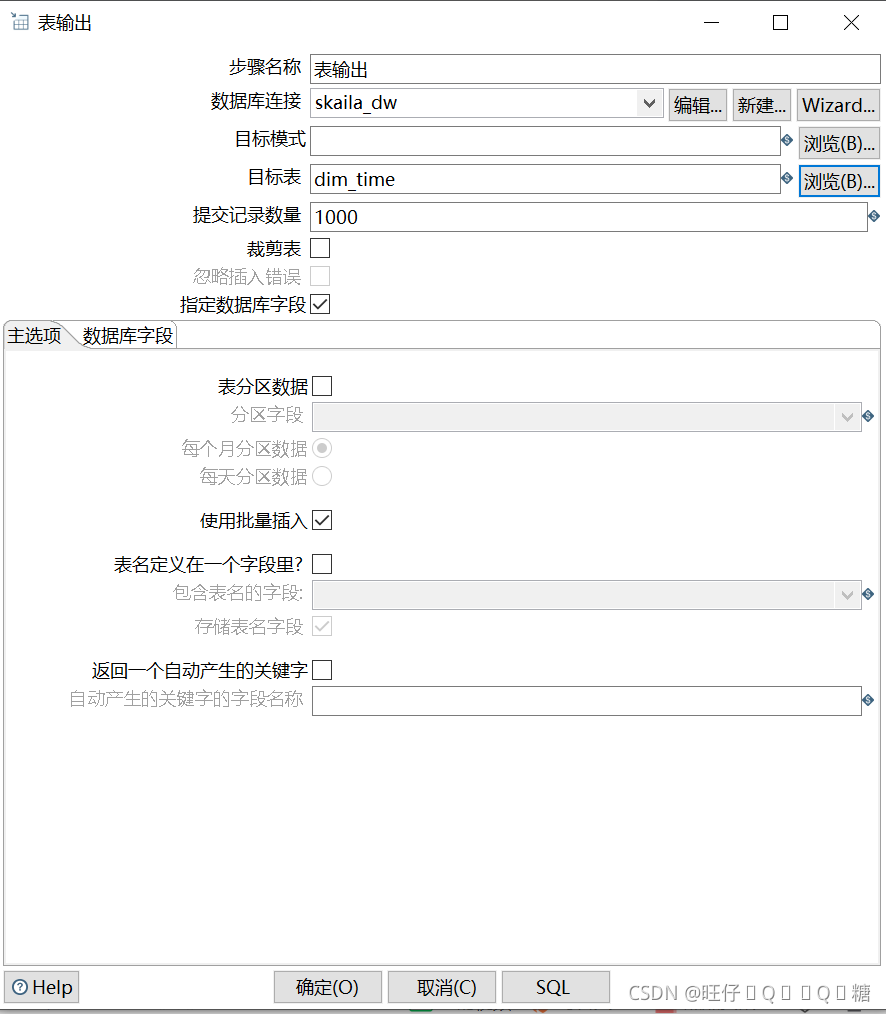Toggle the disabled 忽略插入错误 checkbox
The height and width of the screenshot is (1014, 886).
pyautogui.click(x=320, y=276)
